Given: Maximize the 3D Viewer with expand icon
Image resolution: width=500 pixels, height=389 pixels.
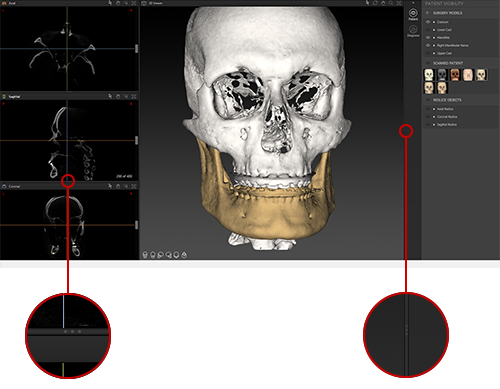Looking at the screenshot, I should (399, 3).
